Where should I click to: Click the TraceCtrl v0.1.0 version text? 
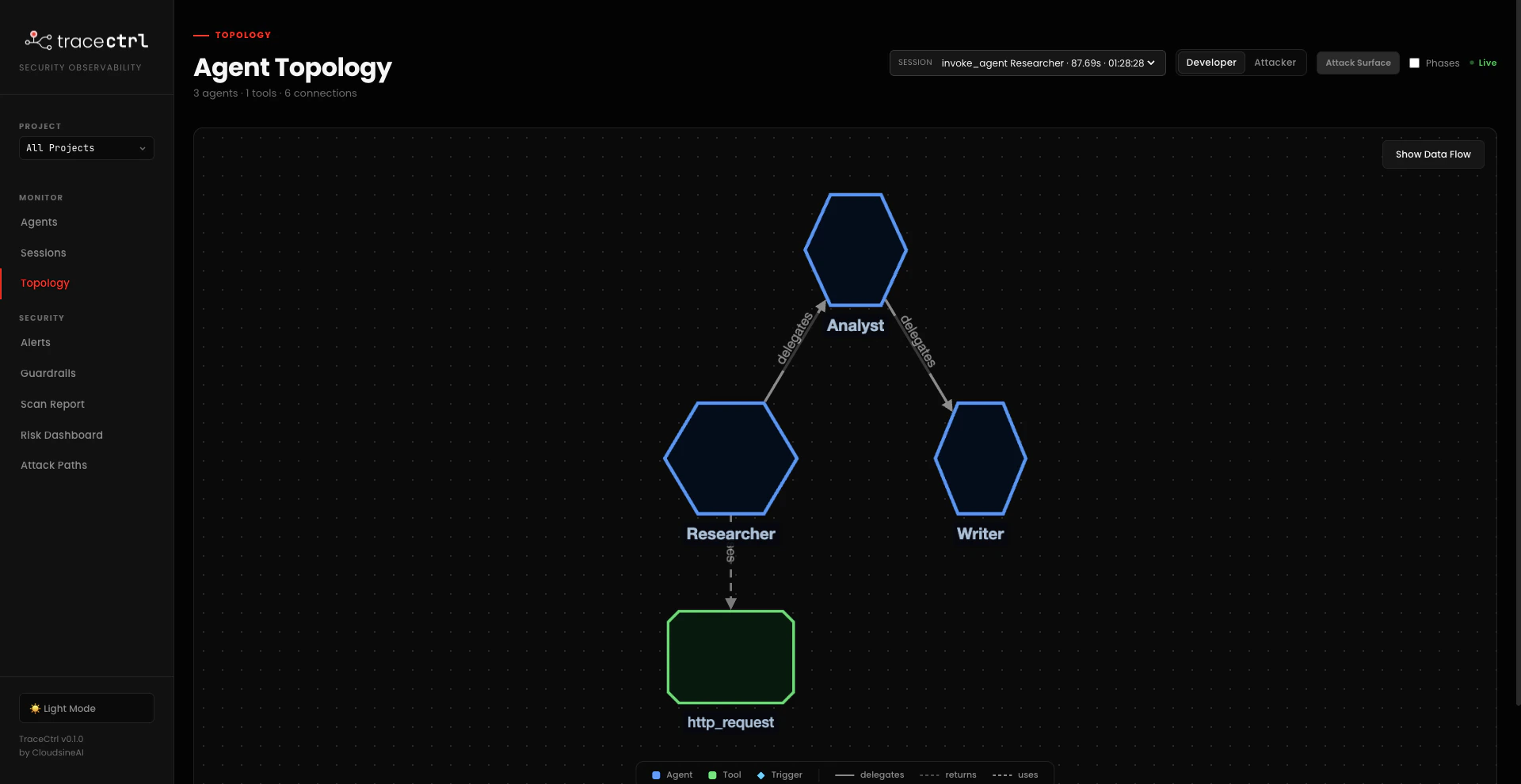(51, 739)
